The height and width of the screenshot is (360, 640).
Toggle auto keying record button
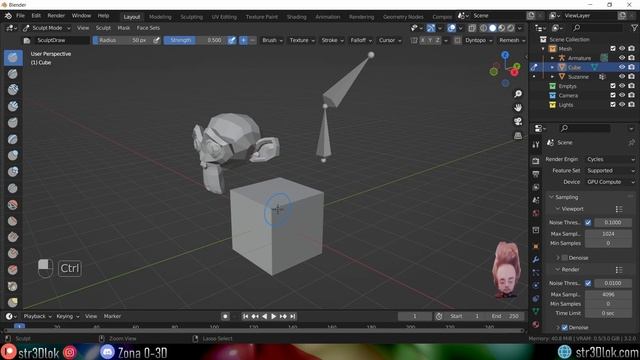click(225, 316)
